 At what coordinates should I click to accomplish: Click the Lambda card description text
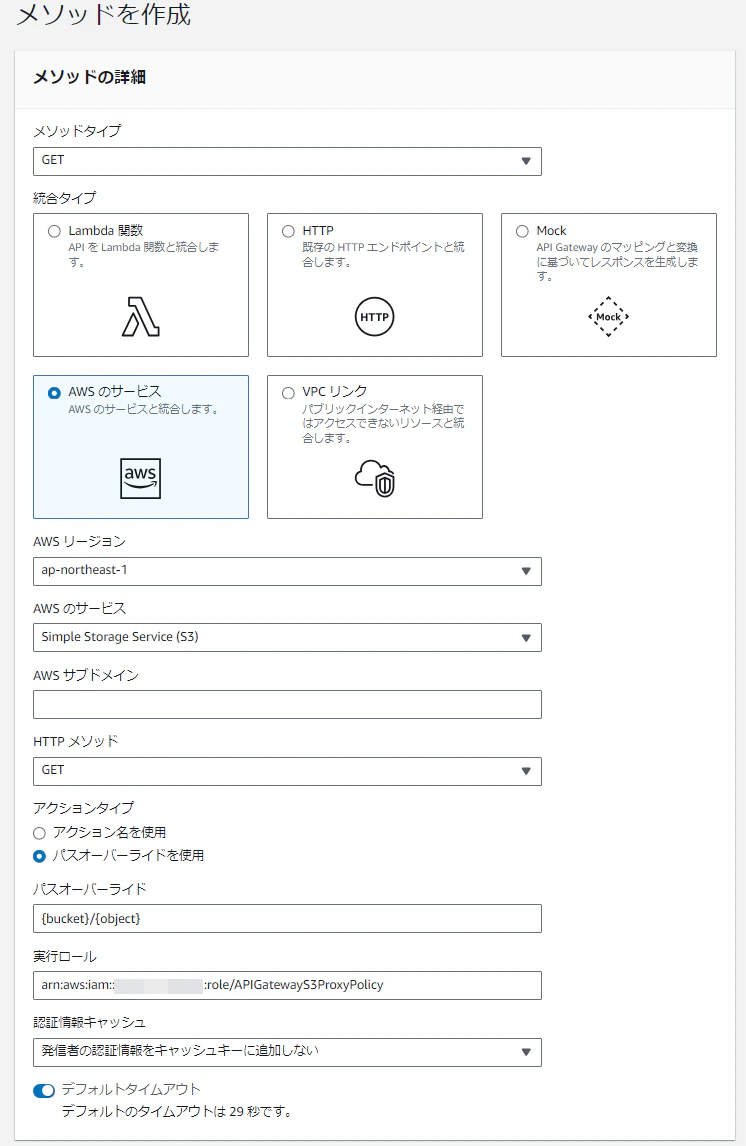coord(143,254)
